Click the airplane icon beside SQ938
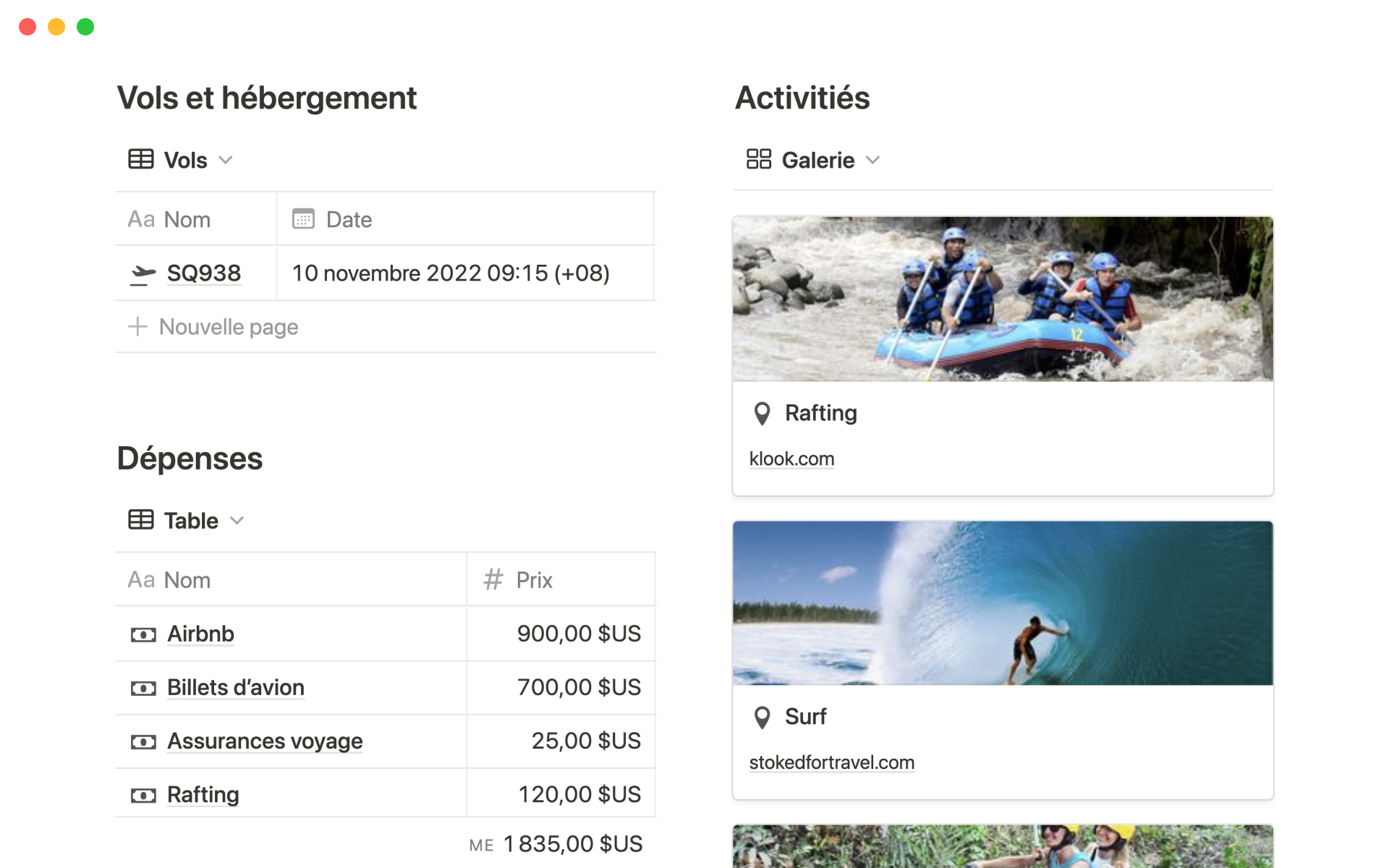Screen dimensions: 1389x868 tap(143, 274)
